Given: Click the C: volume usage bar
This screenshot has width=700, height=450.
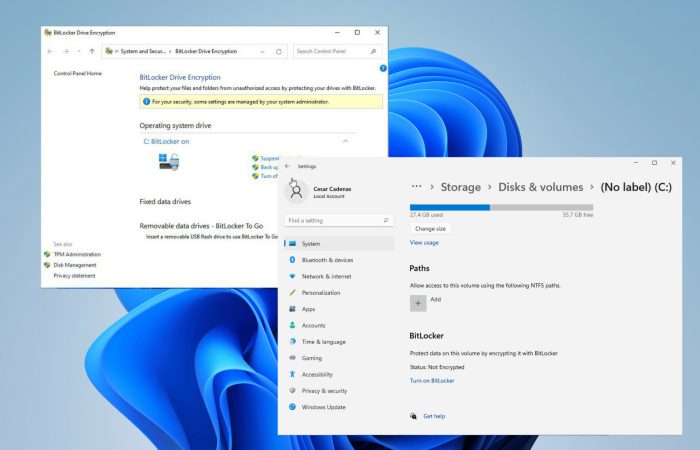Looking at the screenshot, I should (501, 207).
